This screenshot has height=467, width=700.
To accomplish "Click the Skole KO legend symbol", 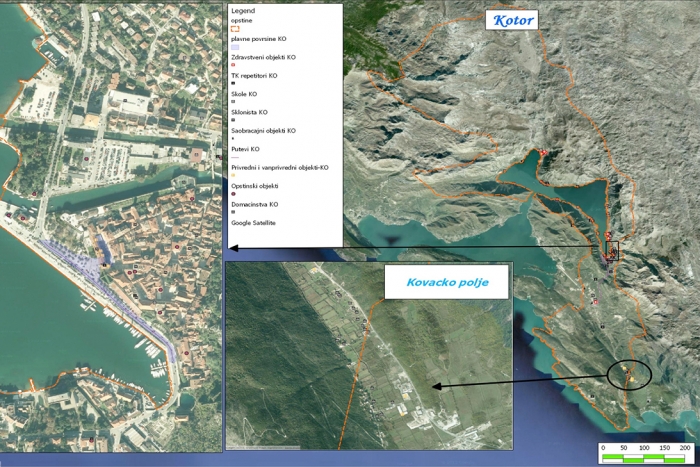I will click(x=233, y=101).
